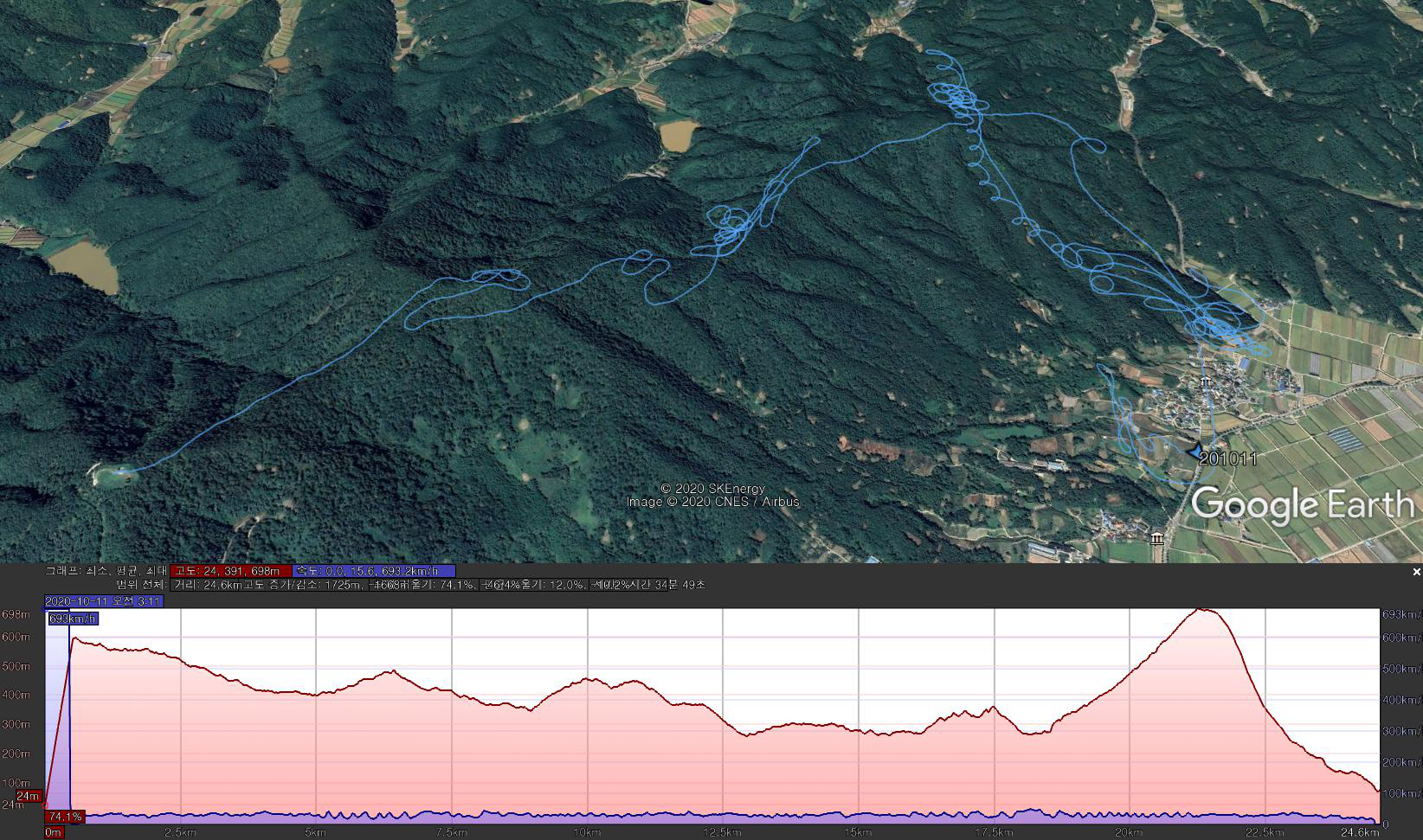Click the 74.1% slope tag on chart
This screenshot has height=840, width=1423.
(x=65, y=817)
